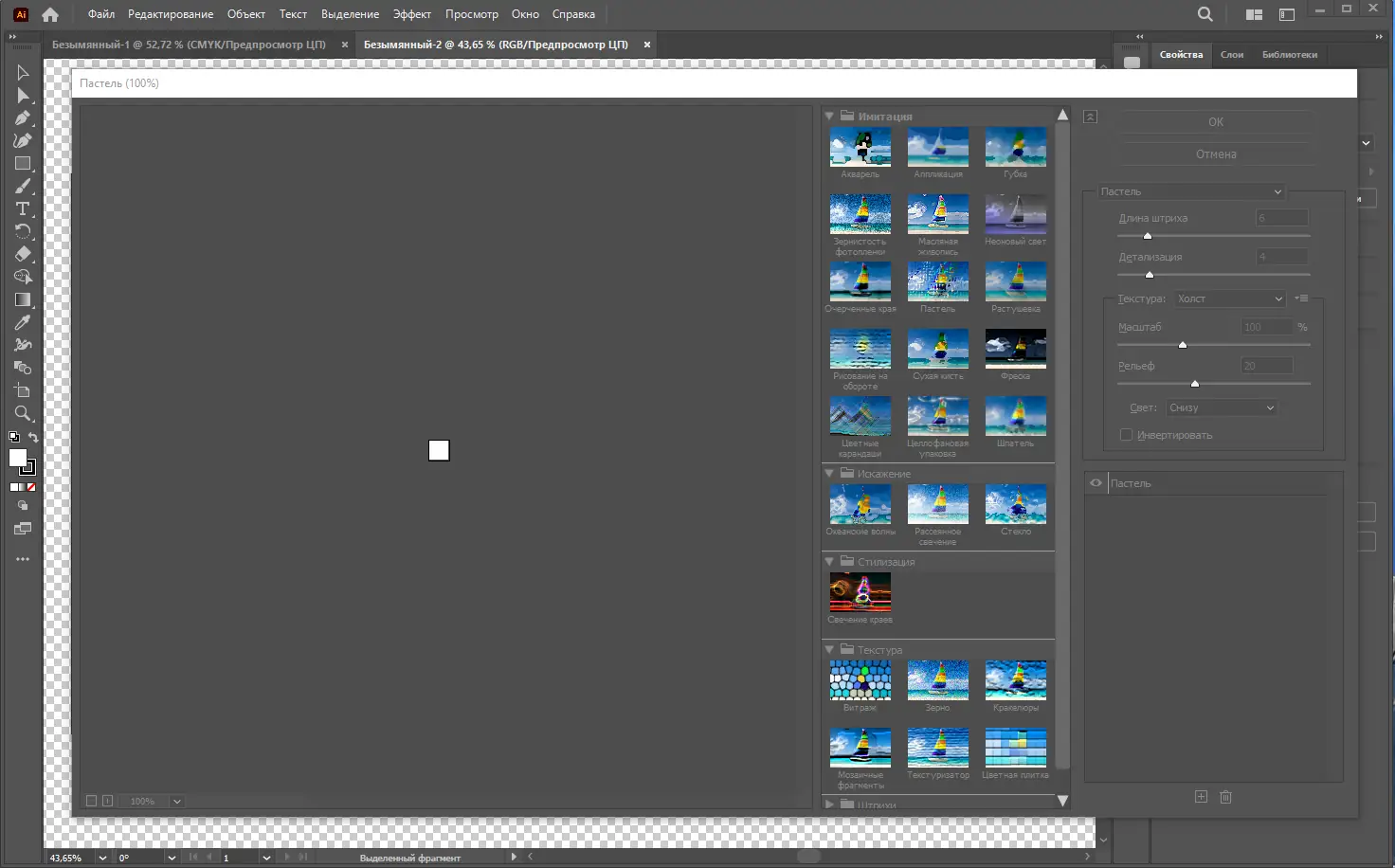The image size is (1395, 868).
Task: Select the Direct Selection tool
Action: pyautogui.click(x=23, y=96)
